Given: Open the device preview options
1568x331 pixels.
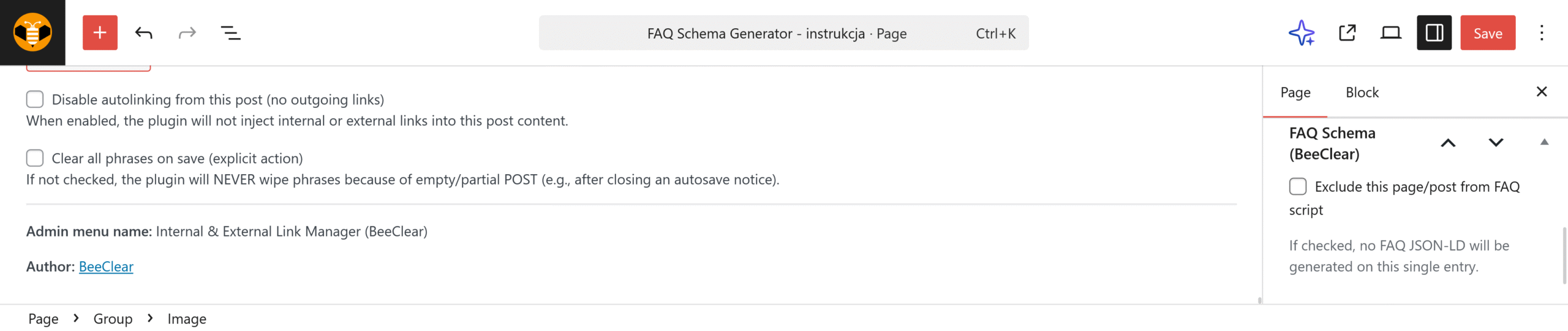Looking at the screenshot, I should 1390,33.
